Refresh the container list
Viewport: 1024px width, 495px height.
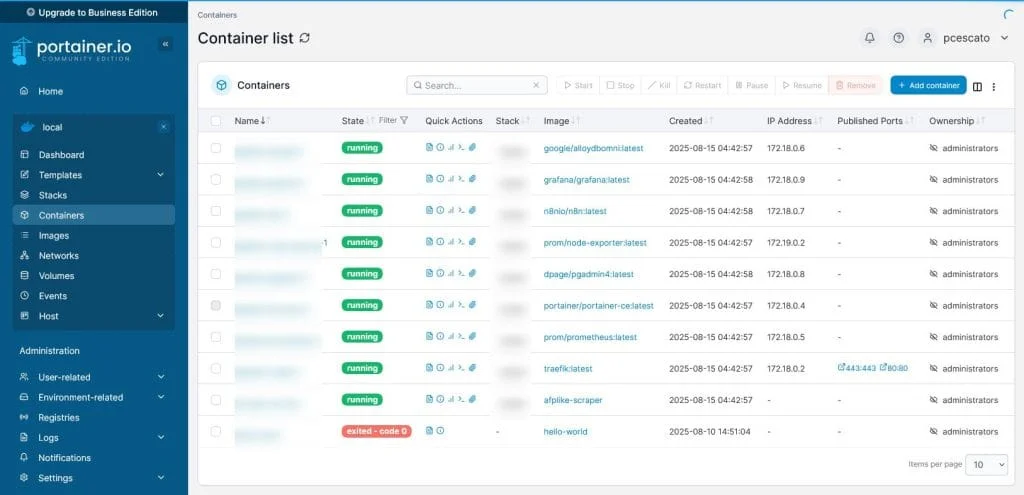[x=304, y=38]
